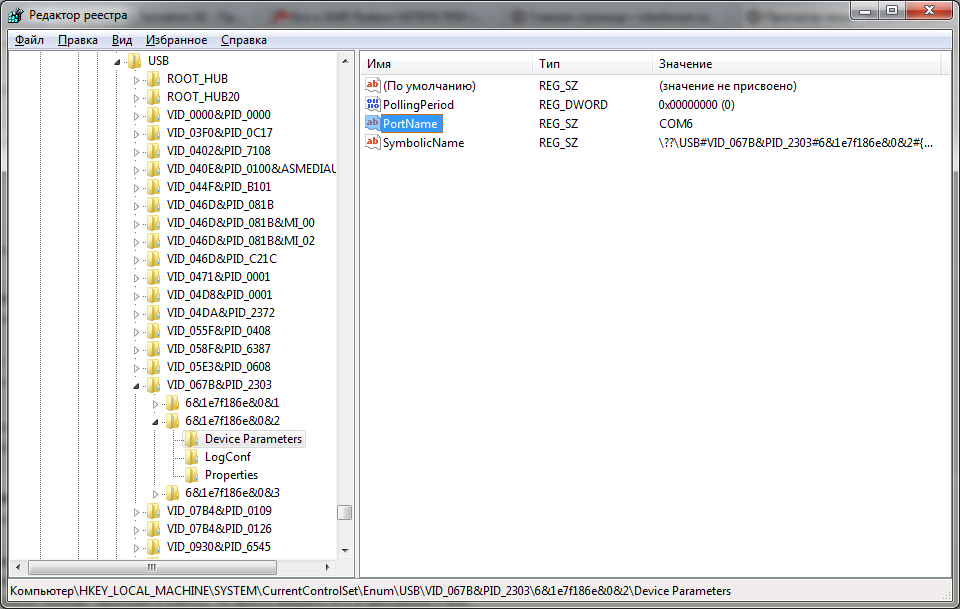Select the VID_05E3&PID_0608 key
This screenshot has height=609, width=960.
point(219,367)
